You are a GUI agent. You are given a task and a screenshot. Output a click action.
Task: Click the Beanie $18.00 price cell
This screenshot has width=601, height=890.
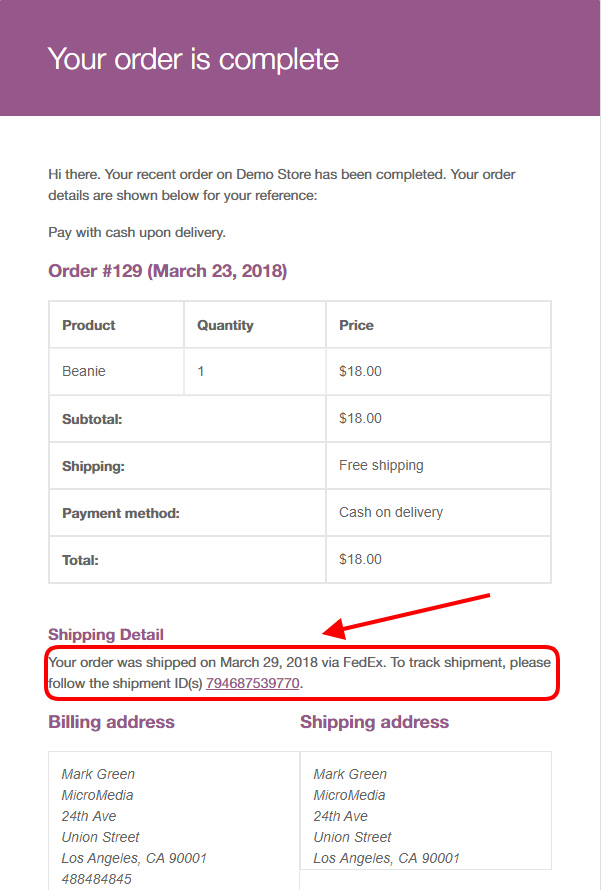pos(360,371)
